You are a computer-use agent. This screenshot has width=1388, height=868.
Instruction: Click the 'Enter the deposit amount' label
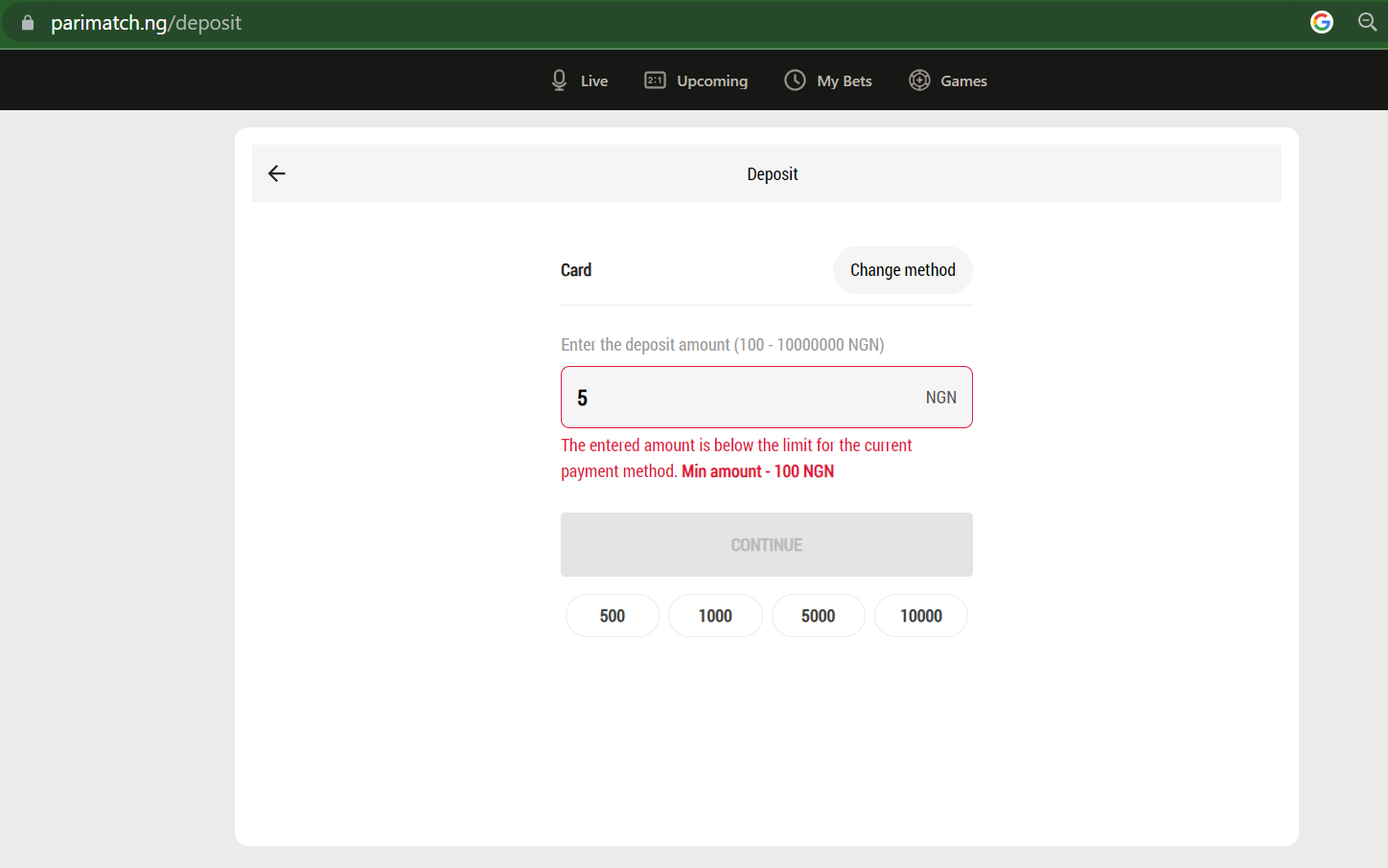[723, 344]
